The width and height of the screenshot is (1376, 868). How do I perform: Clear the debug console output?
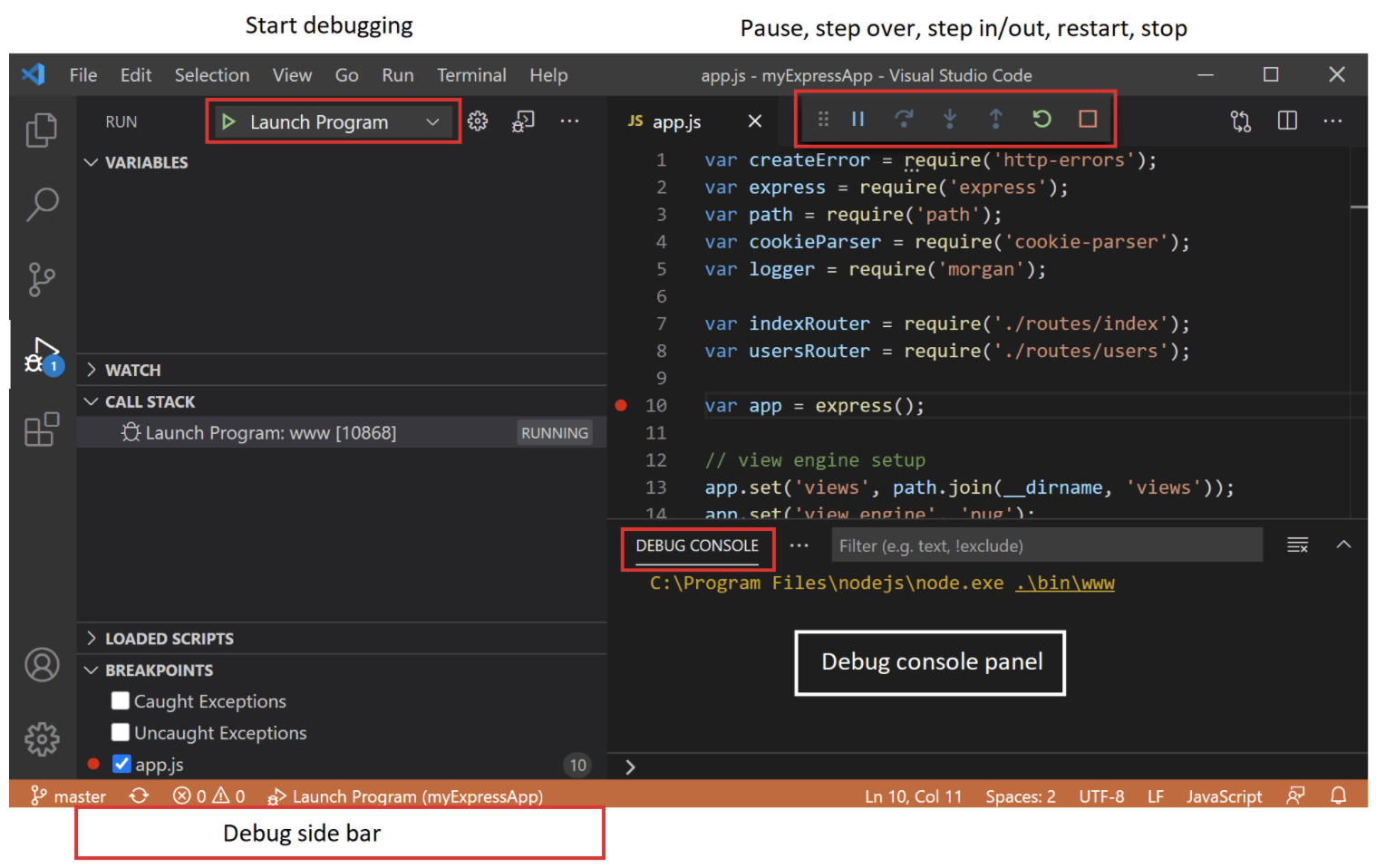[1297, 545]
